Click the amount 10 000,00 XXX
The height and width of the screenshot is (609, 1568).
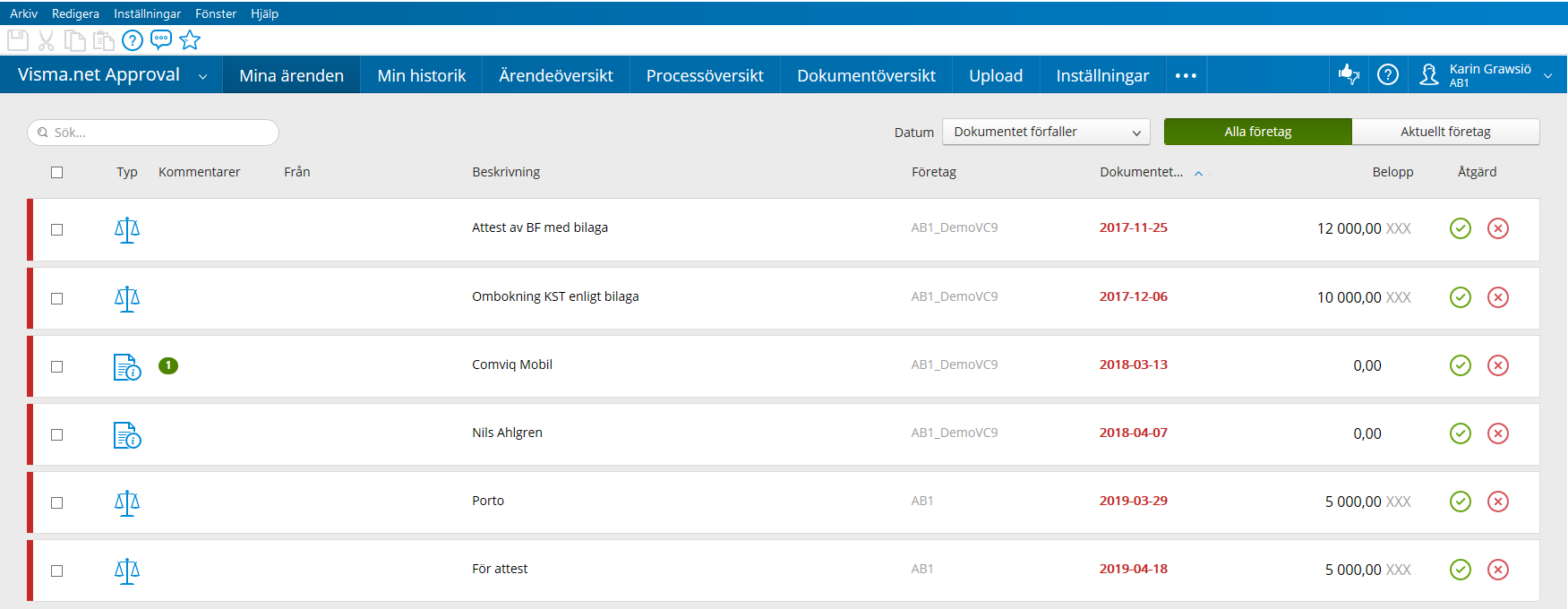point(1364,297)
